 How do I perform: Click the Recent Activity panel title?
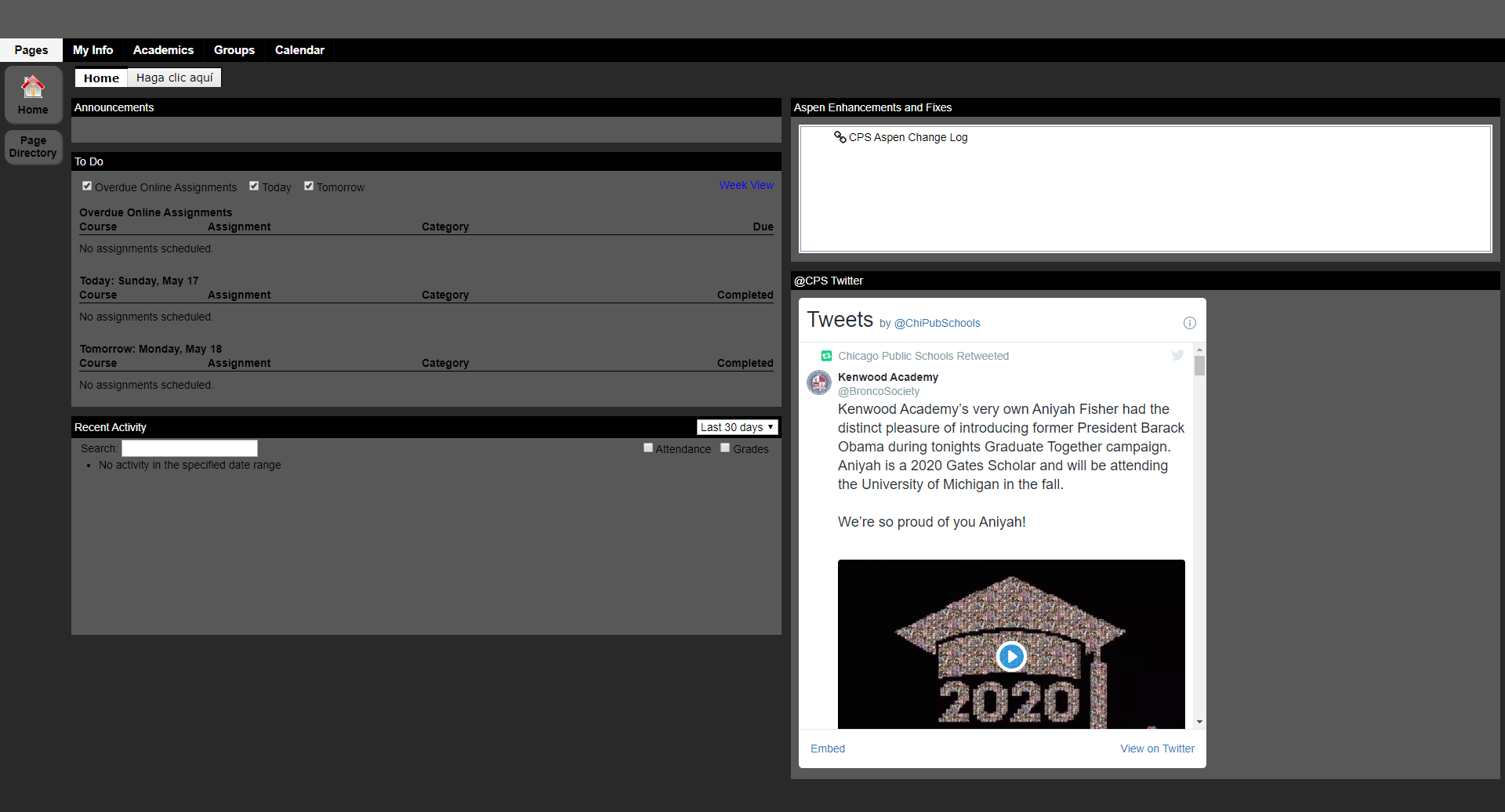[x=110, y=427]
